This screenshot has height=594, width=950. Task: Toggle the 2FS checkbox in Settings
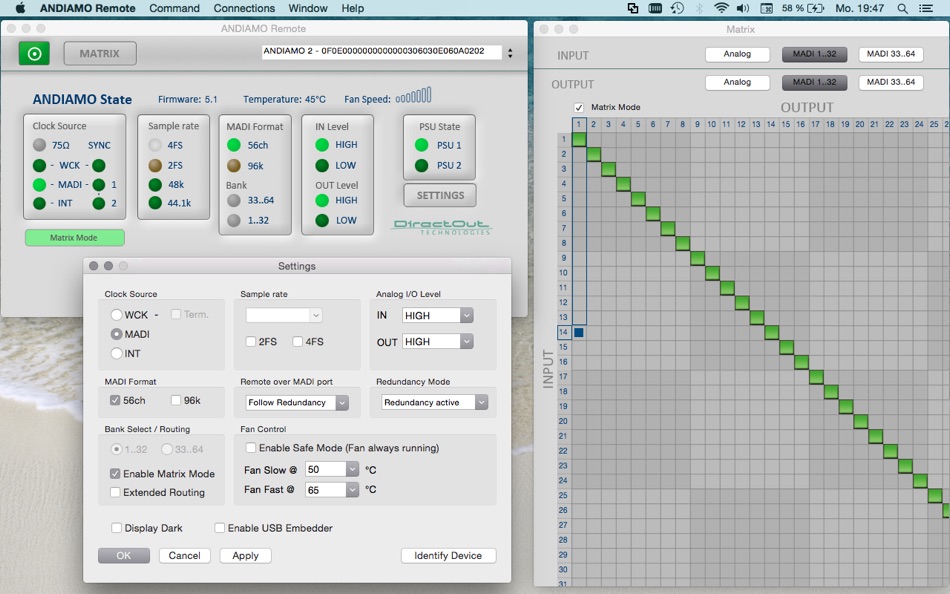pos(251,341)
